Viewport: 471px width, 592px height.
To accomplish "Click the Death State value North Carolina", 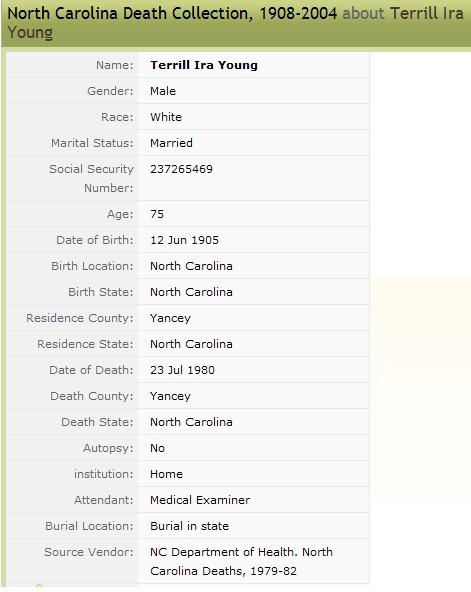I will [191, 422].
